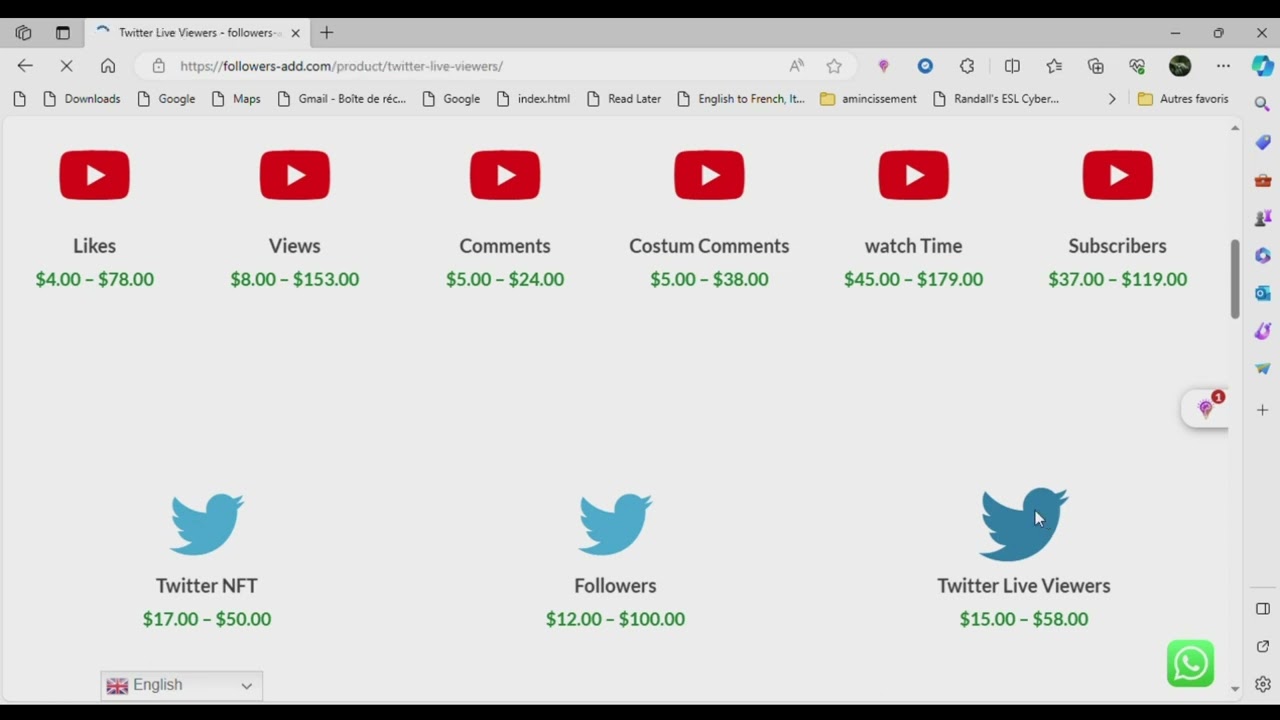The height and width of the screenshot is (720, 1280).
Task: Open the Outlook icon in the sidebar
Action: click(1262, 294)
